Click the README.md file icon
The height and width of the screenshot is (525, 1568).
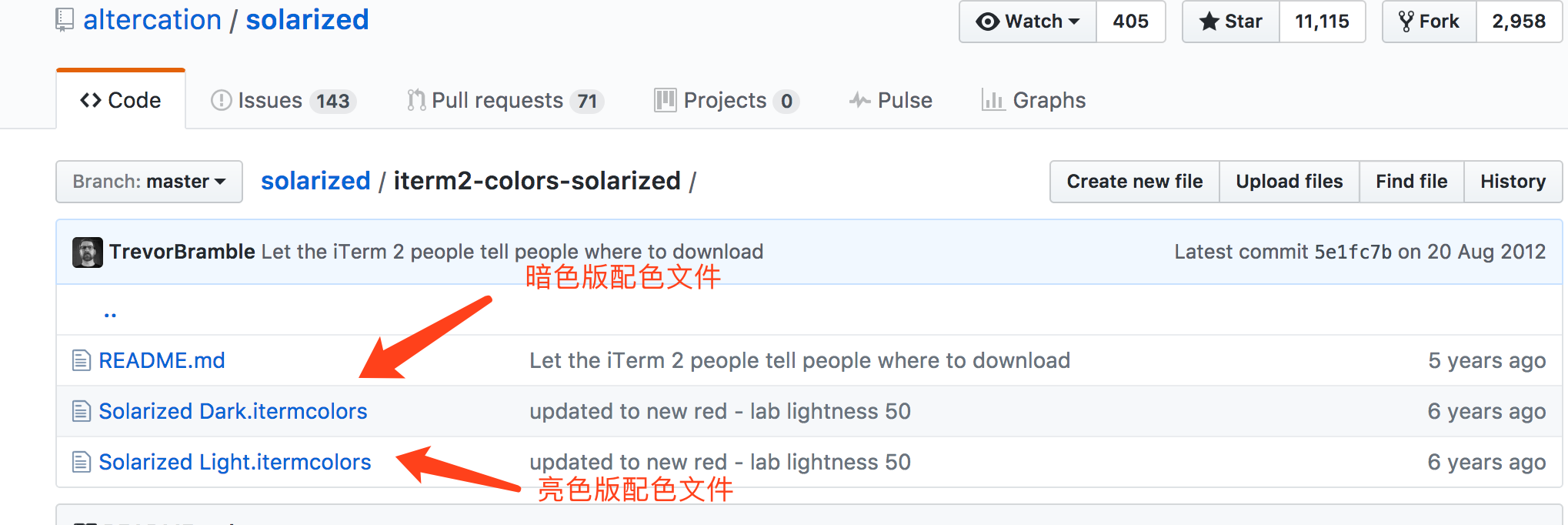[x=81, y=360]
